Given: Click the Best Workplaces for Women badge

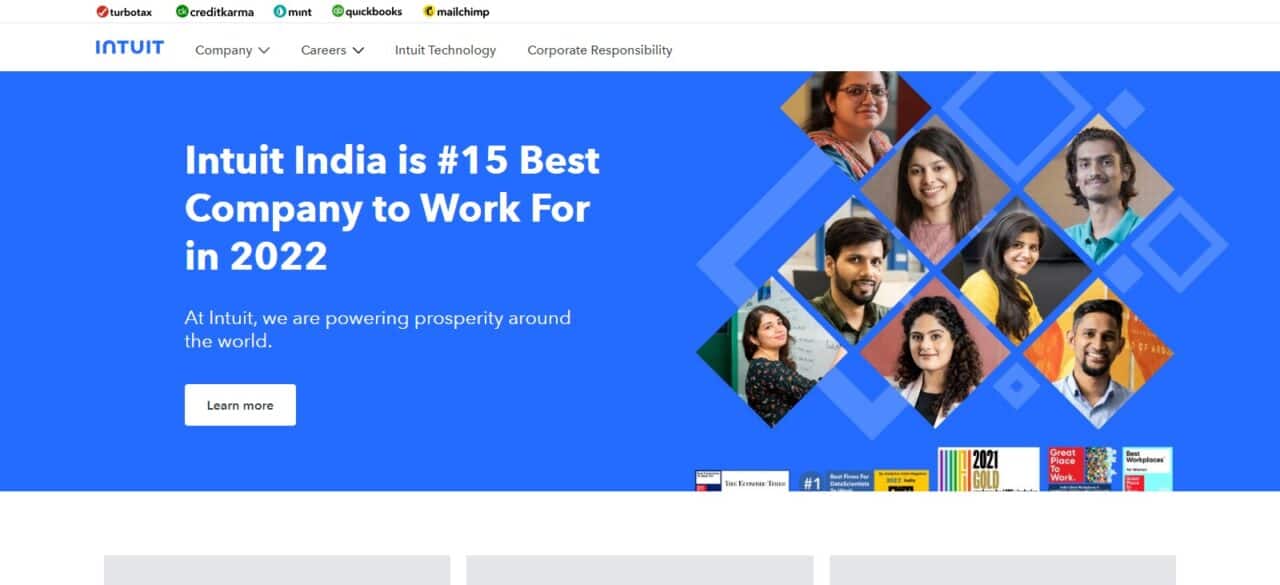Looking at the screenshot, I should [1147, 469].
